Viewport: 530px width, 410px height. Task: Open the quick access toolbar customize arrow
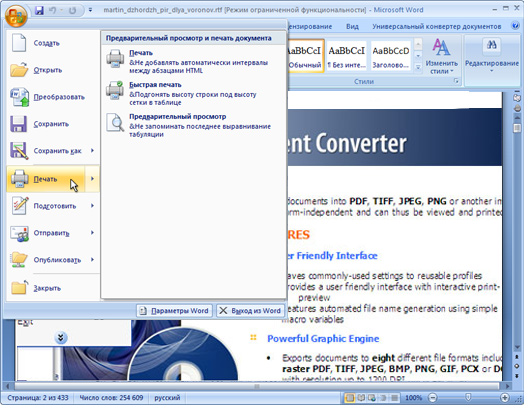point(90,10)
